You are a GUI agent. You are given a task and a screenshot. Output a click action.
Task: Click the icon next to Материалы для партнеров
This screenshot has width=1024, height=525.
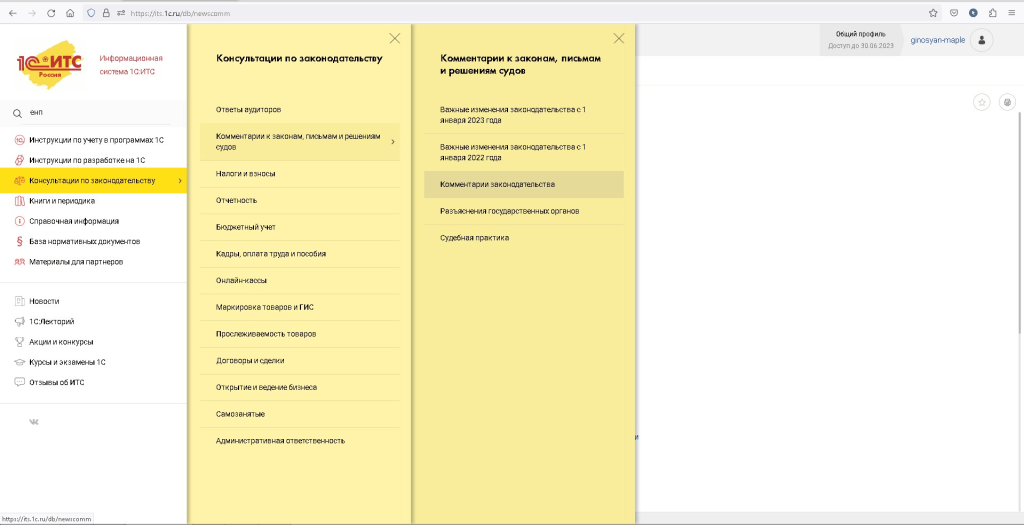(20, 262)
